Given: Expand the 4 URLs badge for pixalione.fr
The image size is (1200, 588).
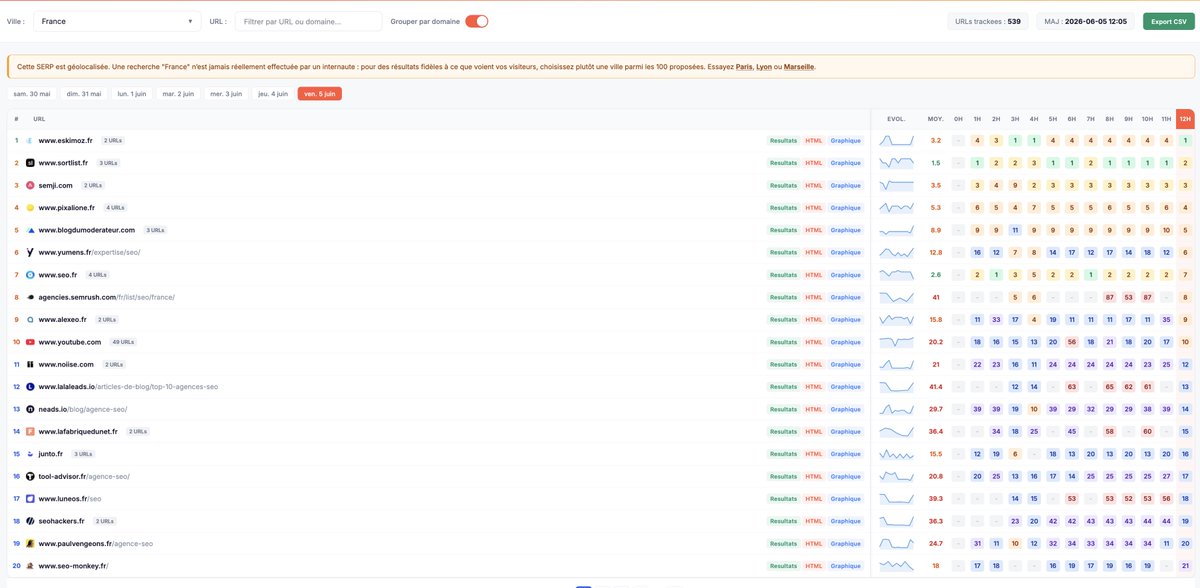Looking at the screenshot, I should (x=115, y=208).
